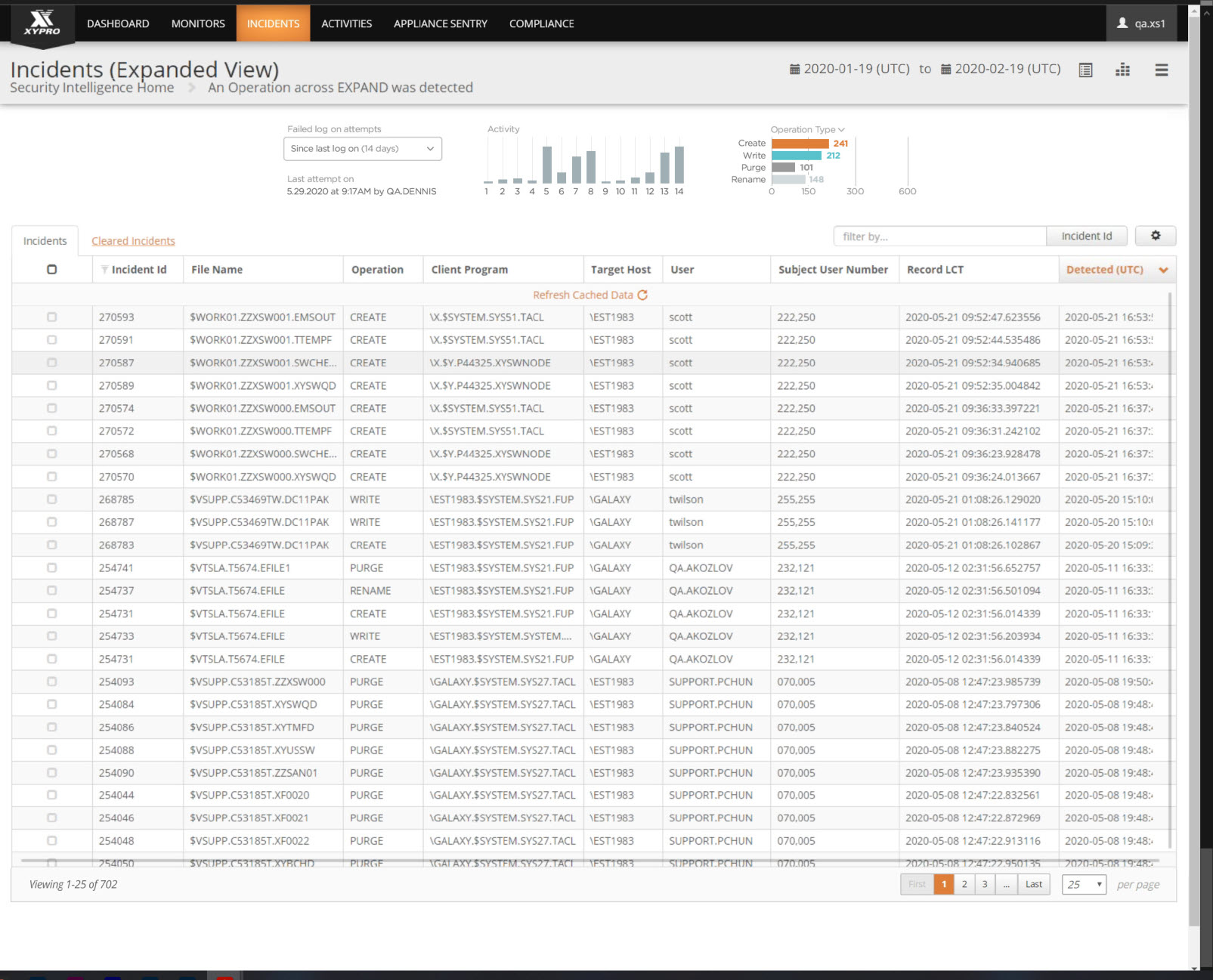Expand the Operation Type chart selector
1213x980 pixels.
807,129
